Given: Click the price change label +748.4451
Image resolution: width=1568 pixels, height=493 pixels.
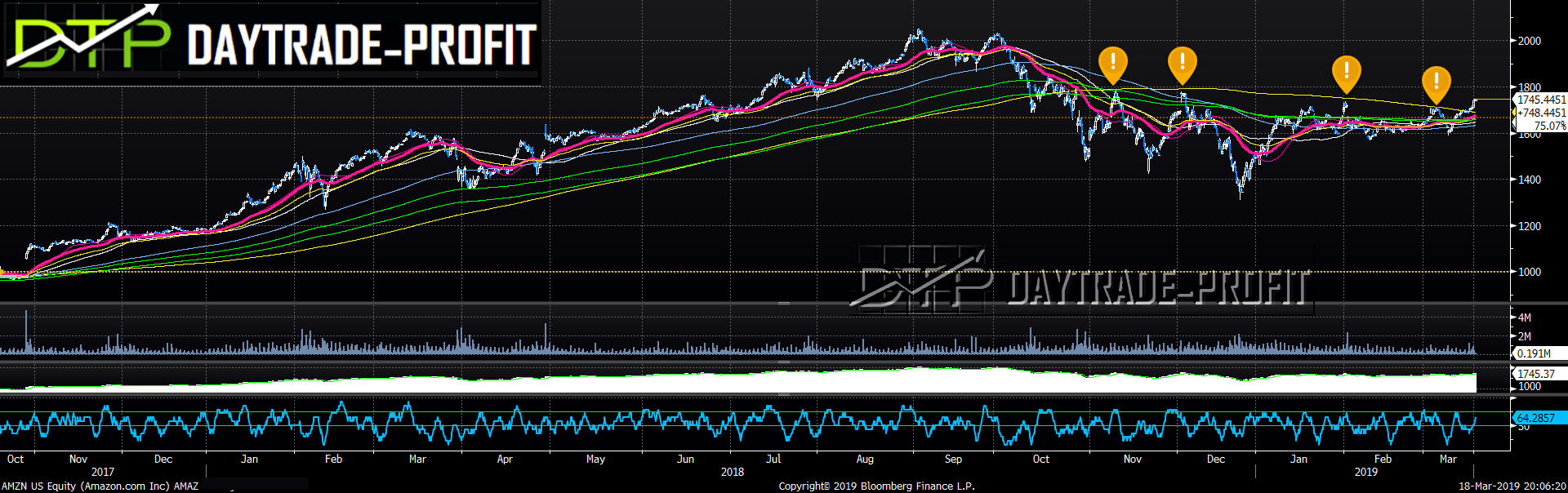Looking at the screenshot, I should point(1542,113).
